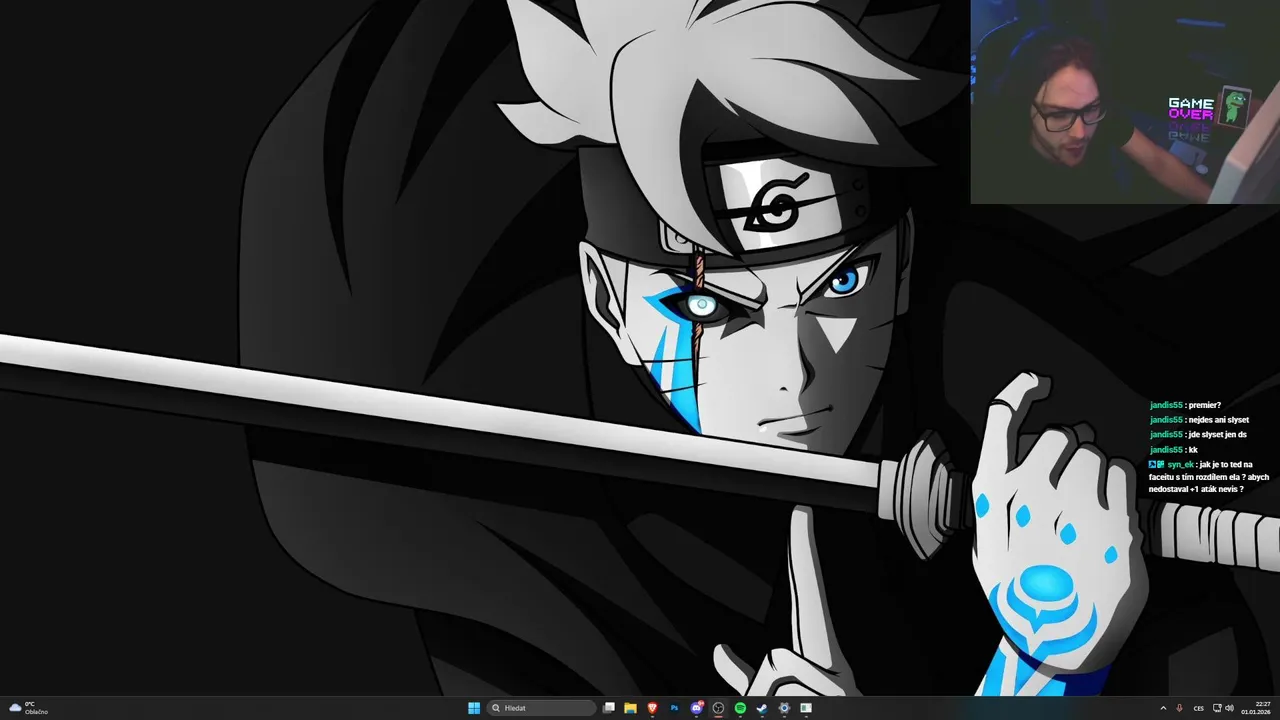Open File Explorer from the taskbar
1280x720 pixels.
click(x=630, y=708)
